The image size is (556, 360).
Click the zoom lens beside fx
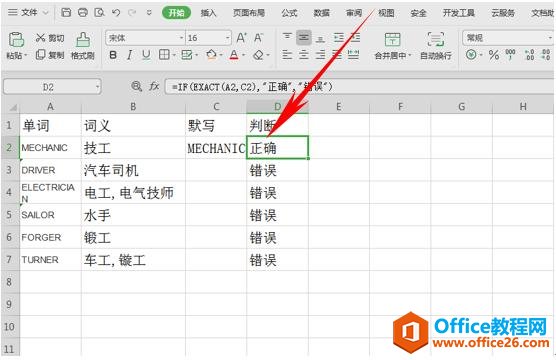tap(136, 86)
